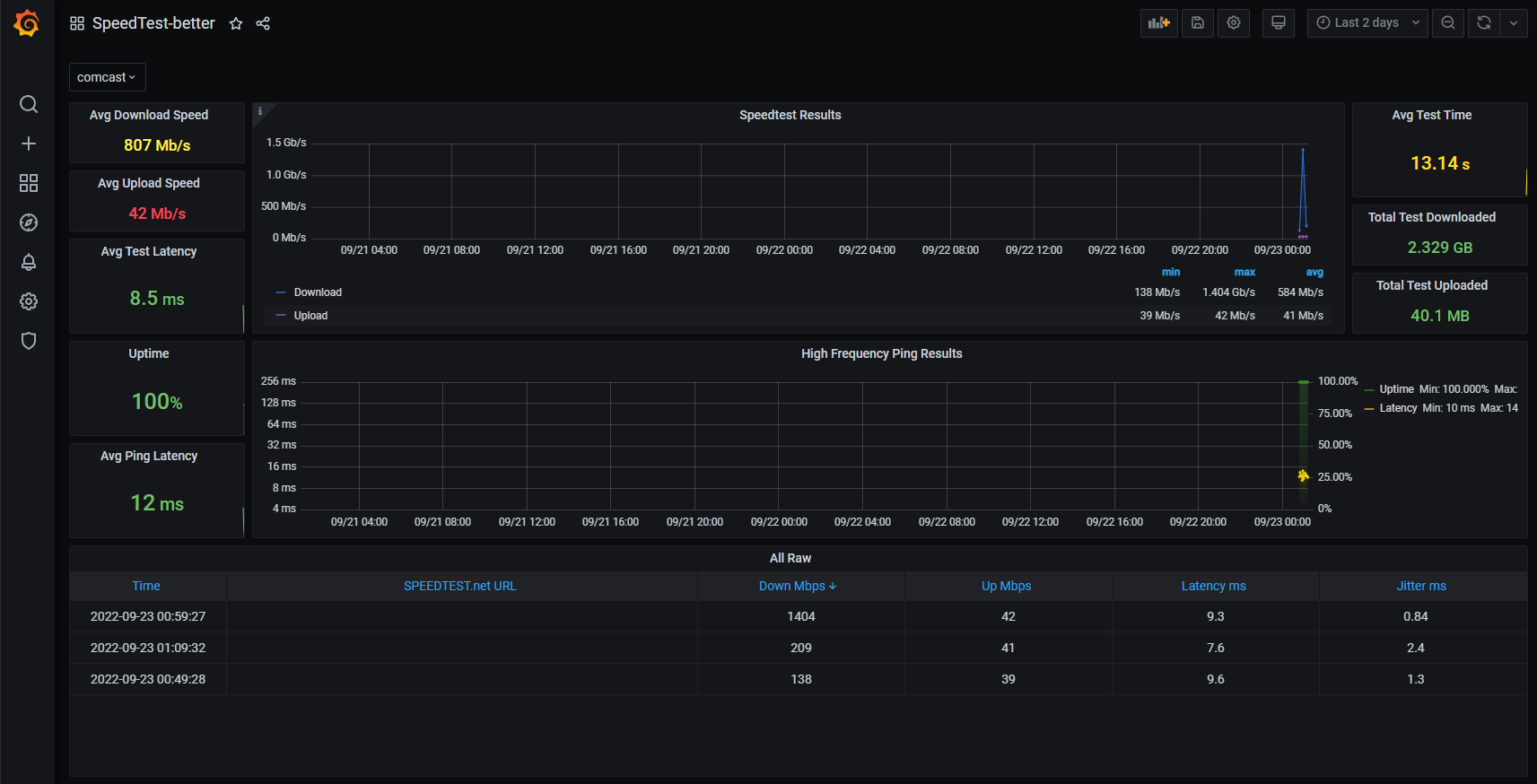Click the 807 Mb/s average download value
Viewport: 1537px width, 784px height.
point(157,145)
